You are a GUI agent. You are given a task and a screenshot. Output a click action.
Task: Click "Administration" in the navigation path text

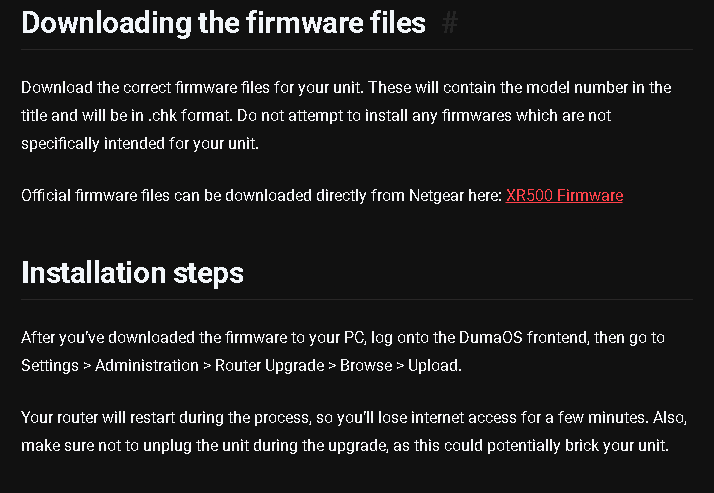click(x=147, y=365)
